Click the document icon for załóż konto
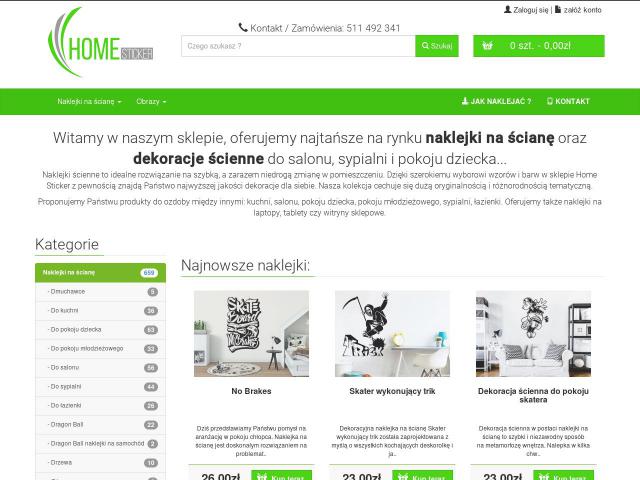This screenshot has width=640, height=480. pos(558,9)
